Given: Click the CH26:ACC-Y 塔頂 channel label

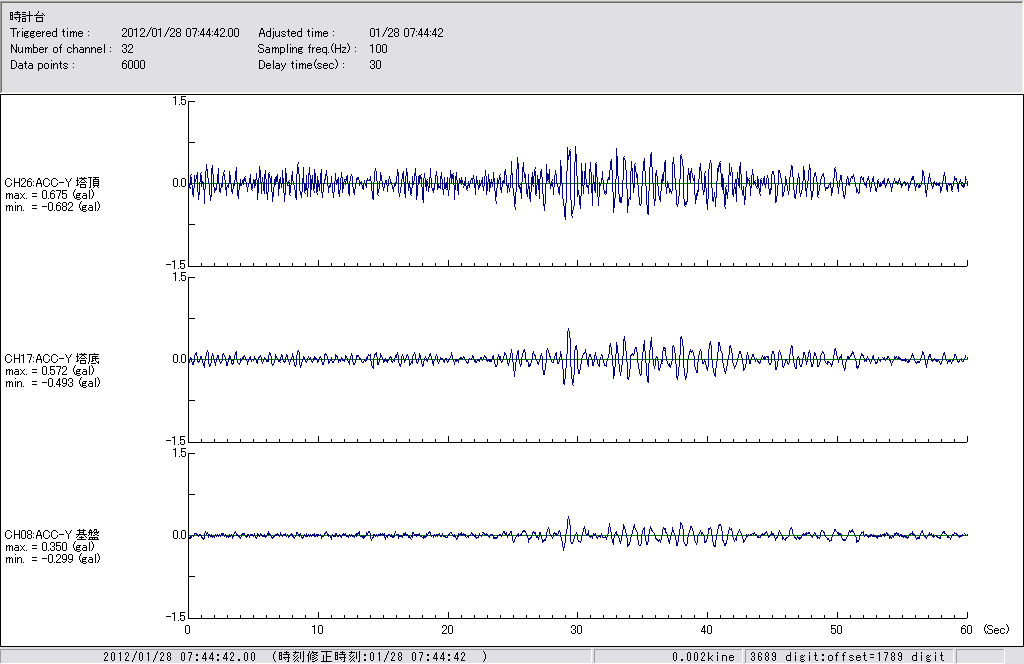Looking at the screenshot, I should [52, 183].
